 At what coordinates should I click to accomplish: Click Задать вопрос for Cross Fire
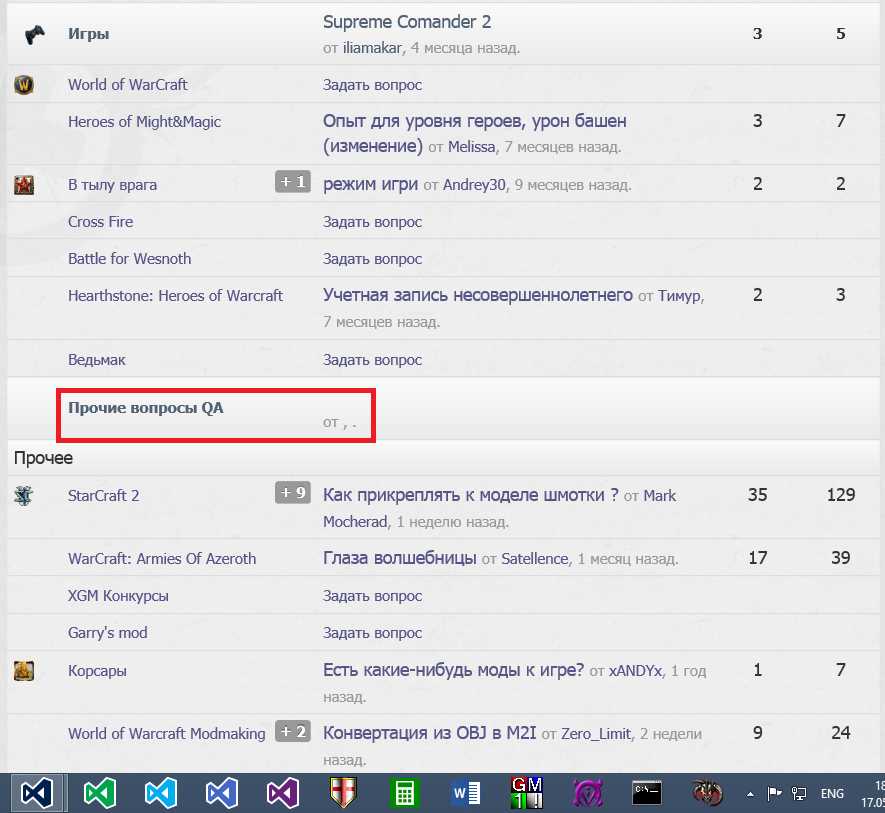click(x=373, y=222)
